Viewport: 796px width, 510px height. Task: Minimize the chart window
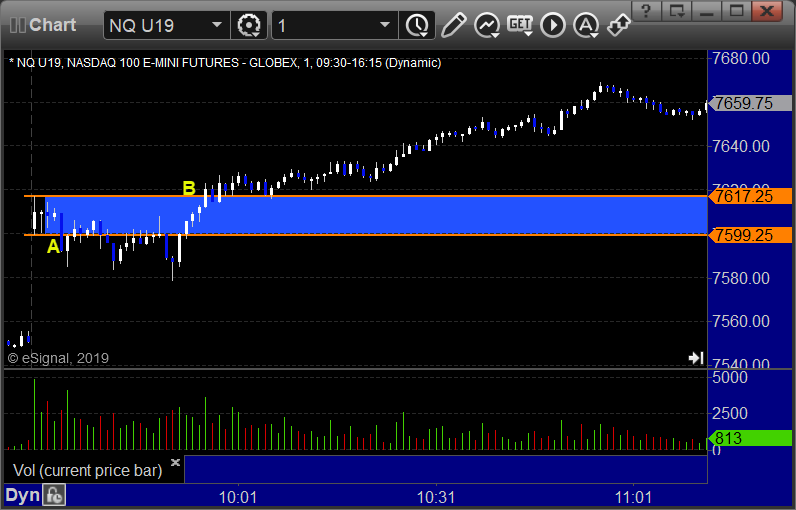707,11
